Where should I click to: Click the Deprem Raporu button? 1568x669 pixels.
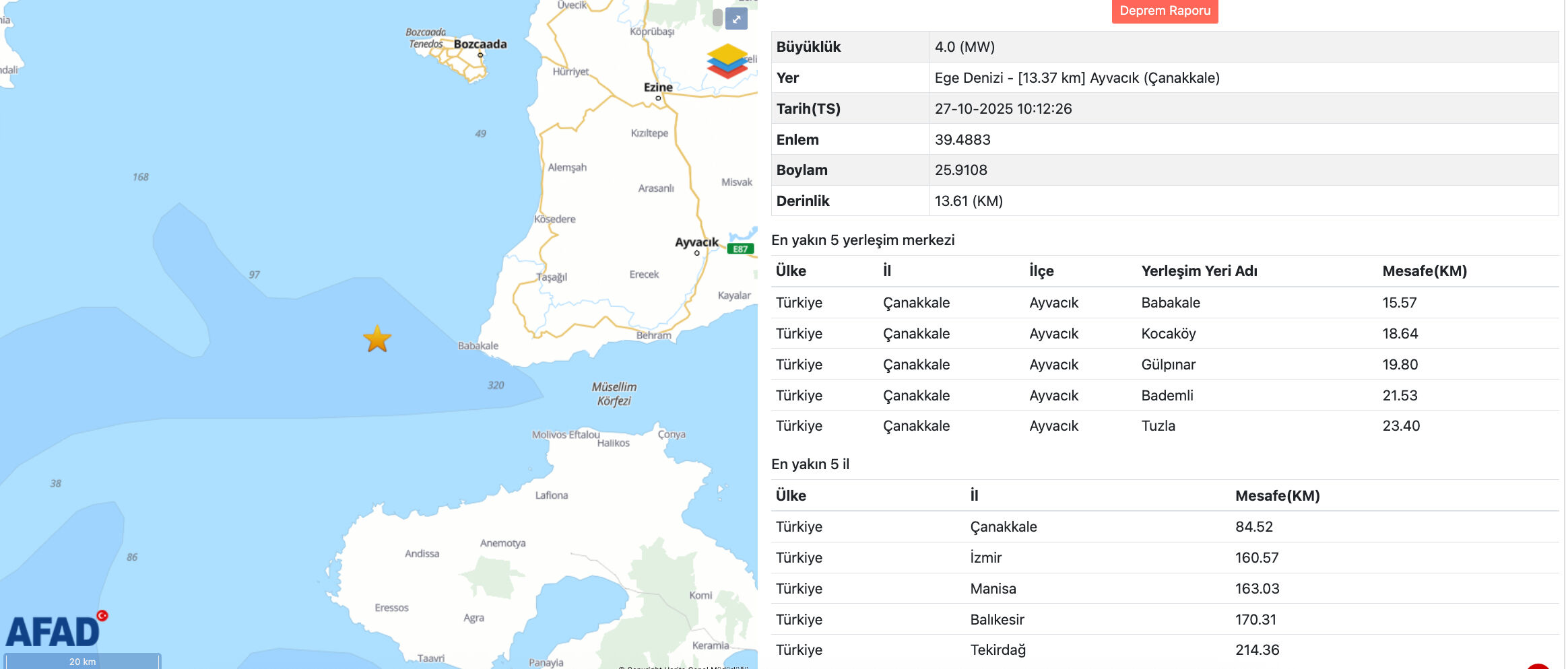(1165, 11)
